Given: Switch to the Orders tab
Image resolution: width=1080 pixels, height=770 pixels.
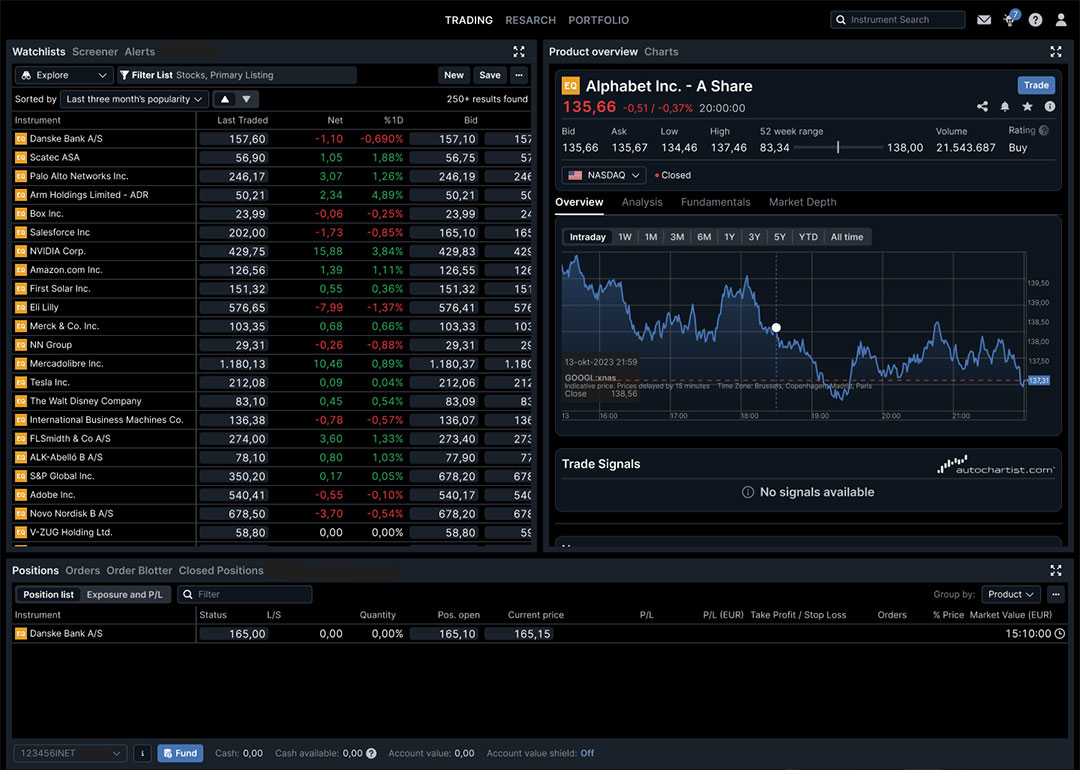Looking at the screenshot, I should (x=83, y=570).
